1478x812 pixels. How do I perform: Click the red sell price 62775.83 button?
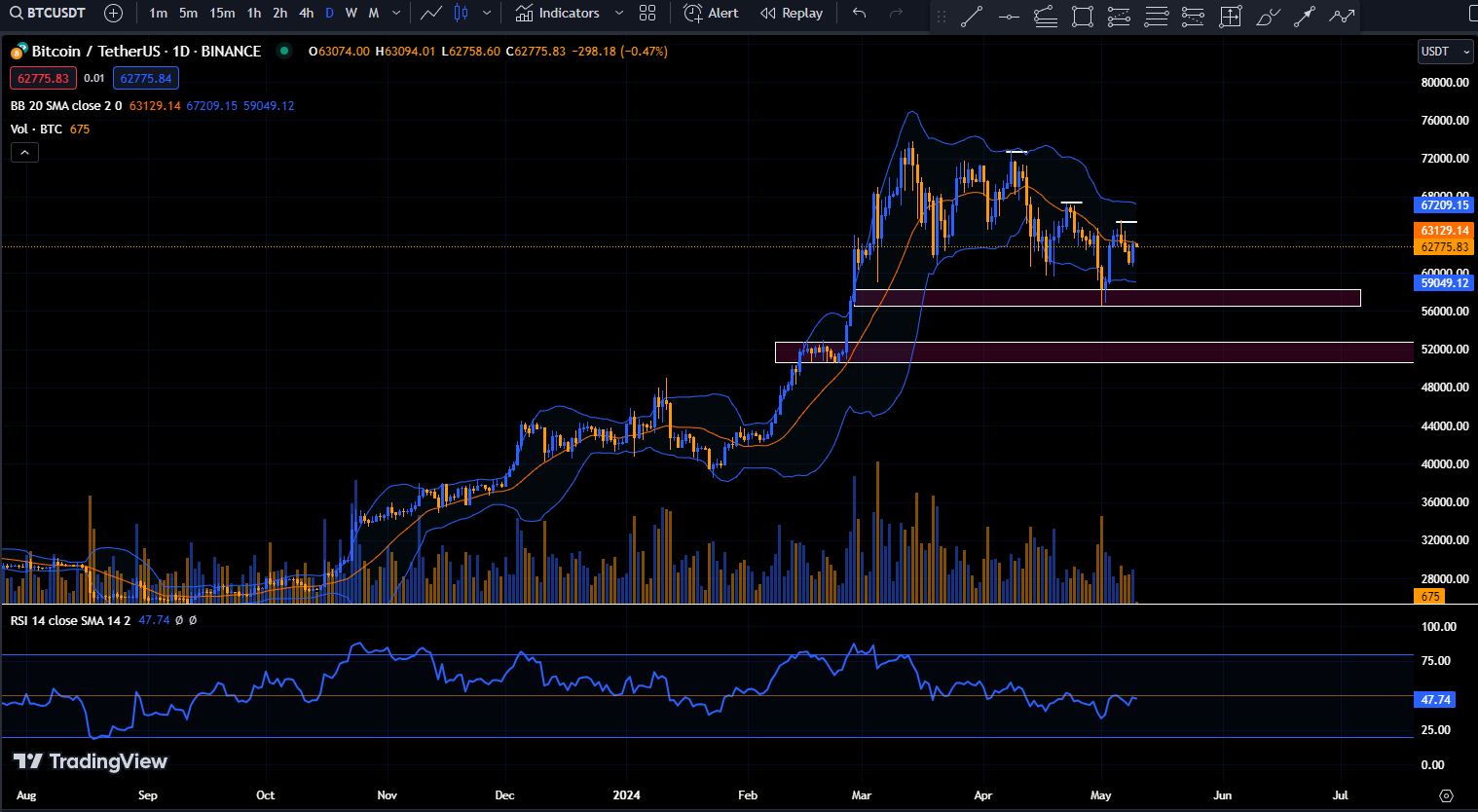pos(43,78)
